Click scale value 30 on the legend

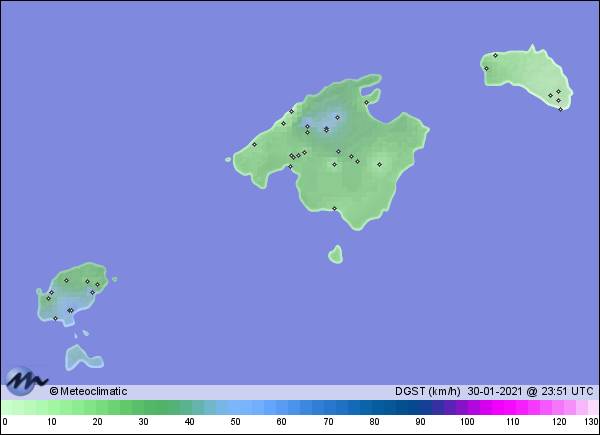pyautogui.click(x=143, y=422)
